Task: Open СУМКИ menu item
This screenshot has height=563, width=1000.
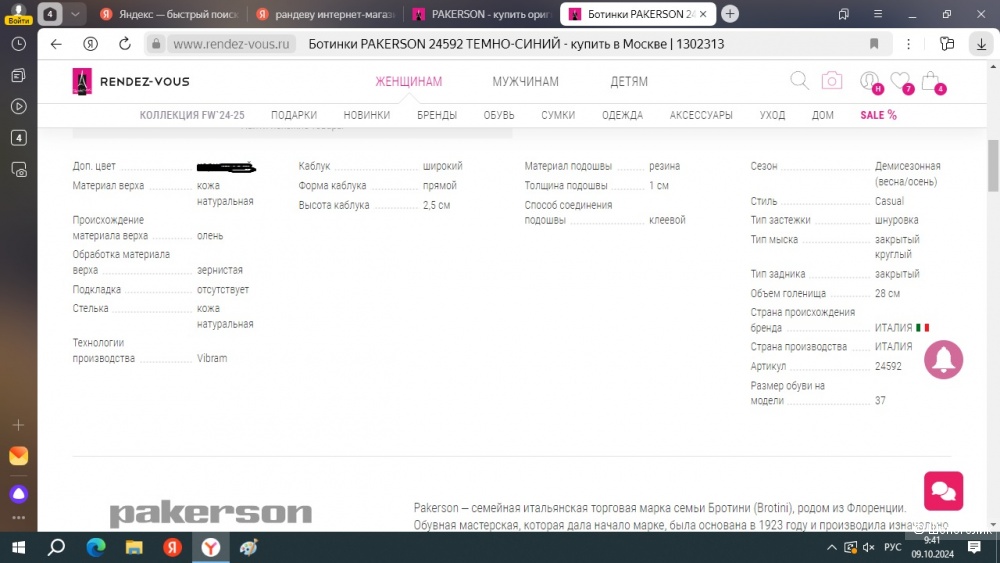Action: pos(558,115)
